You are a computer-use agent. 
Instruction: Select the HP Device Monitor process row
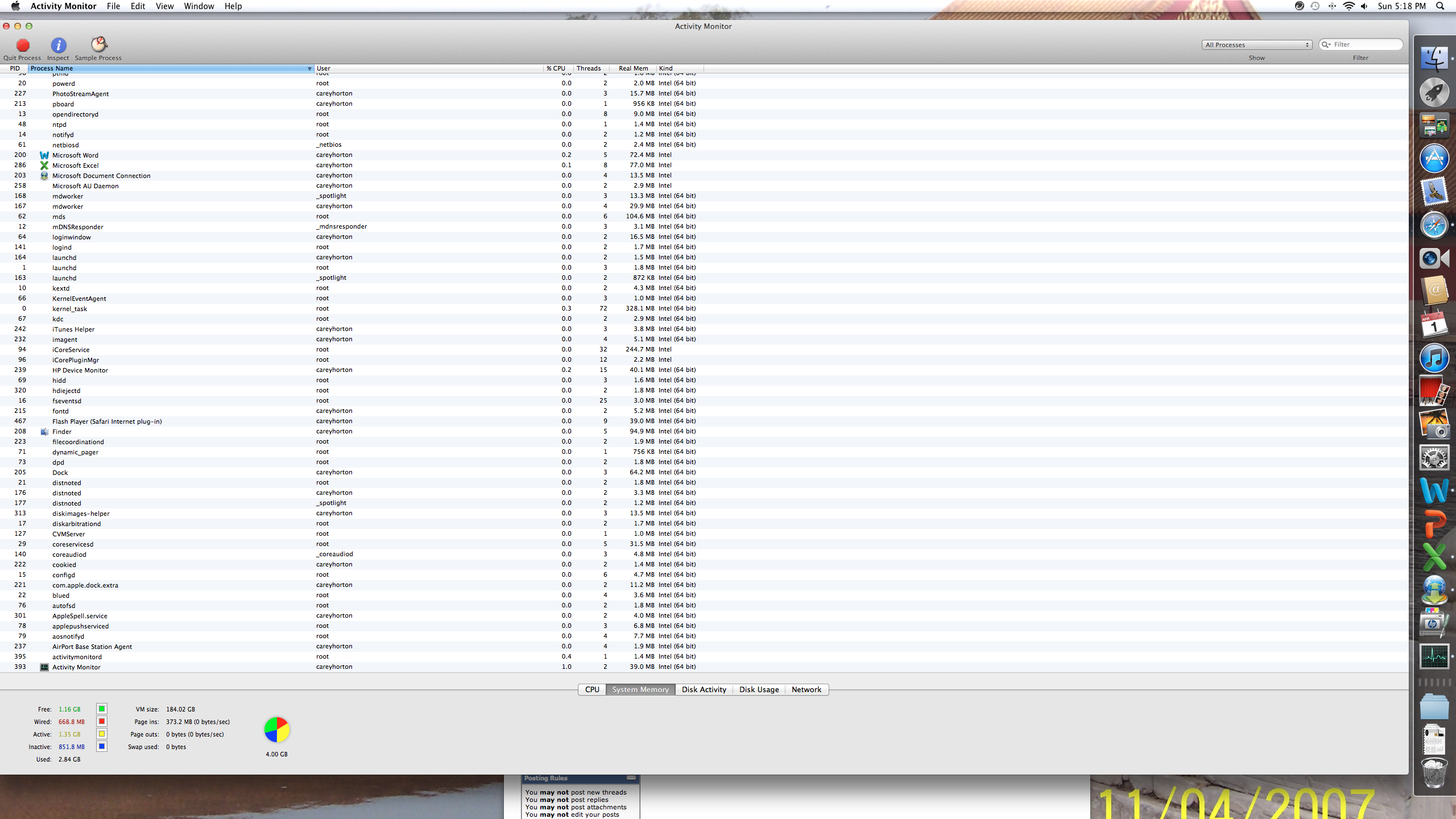click(704, 370)
